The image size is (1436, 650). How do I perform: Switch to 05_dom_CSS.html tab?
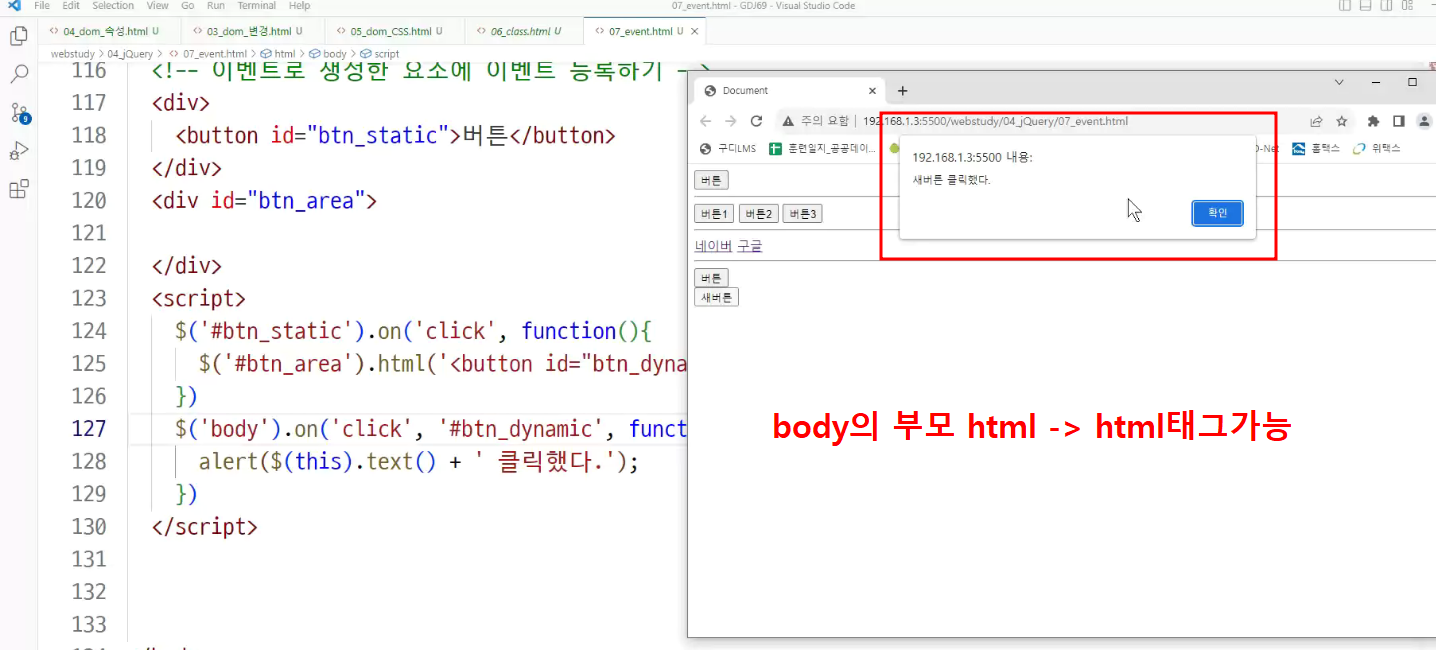[394, 31]
